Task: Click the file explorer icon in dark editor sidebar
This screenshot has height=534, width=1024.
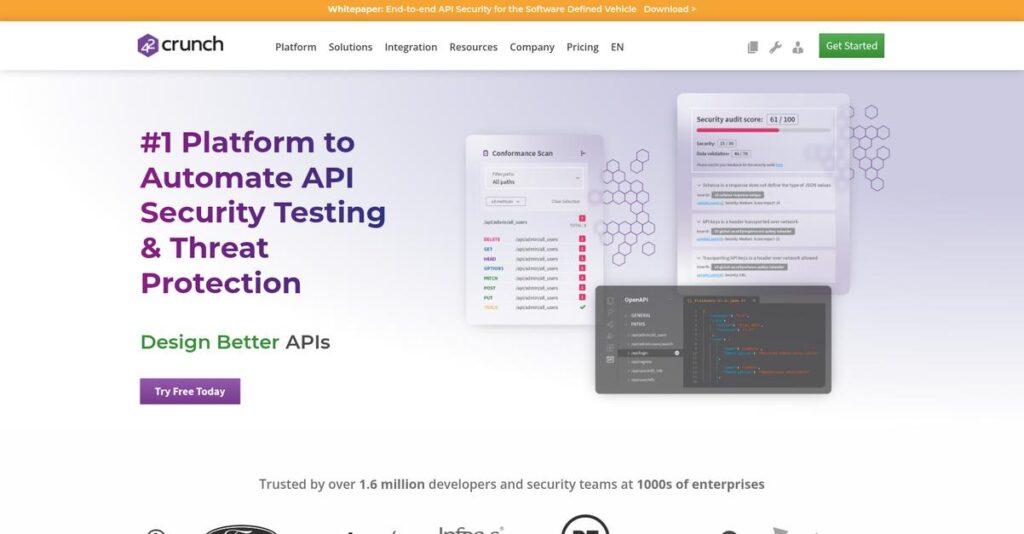Action: (x=610, y=301)
